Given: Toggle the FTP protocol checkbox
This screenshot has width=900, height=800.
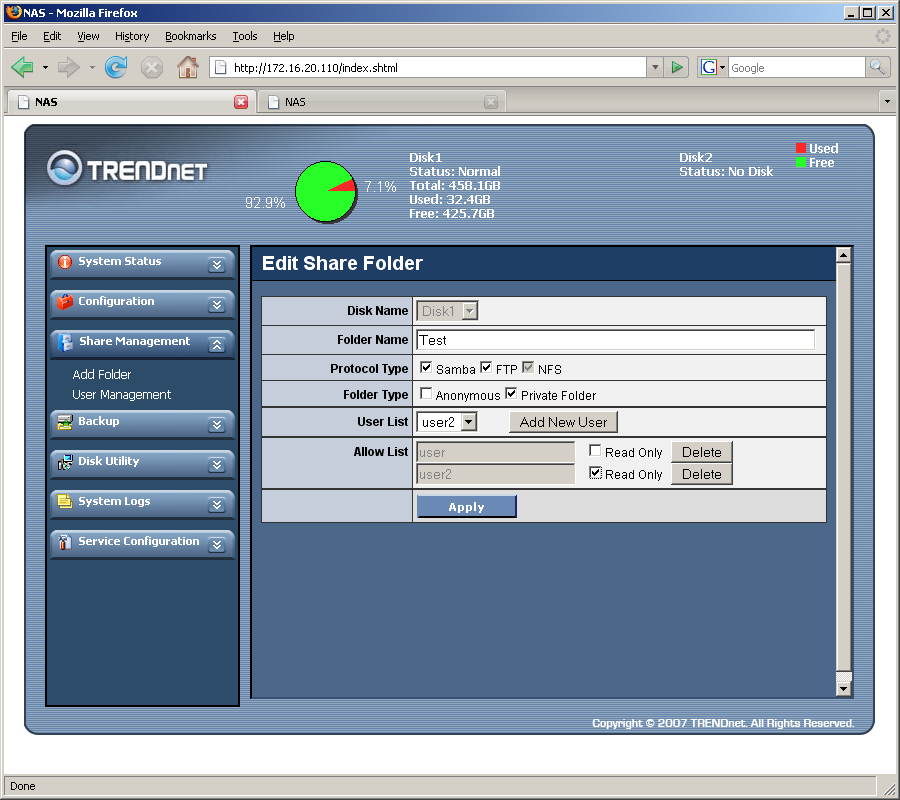Looking at the screenshot, I should pyautogui.click(x=486, y=367).
